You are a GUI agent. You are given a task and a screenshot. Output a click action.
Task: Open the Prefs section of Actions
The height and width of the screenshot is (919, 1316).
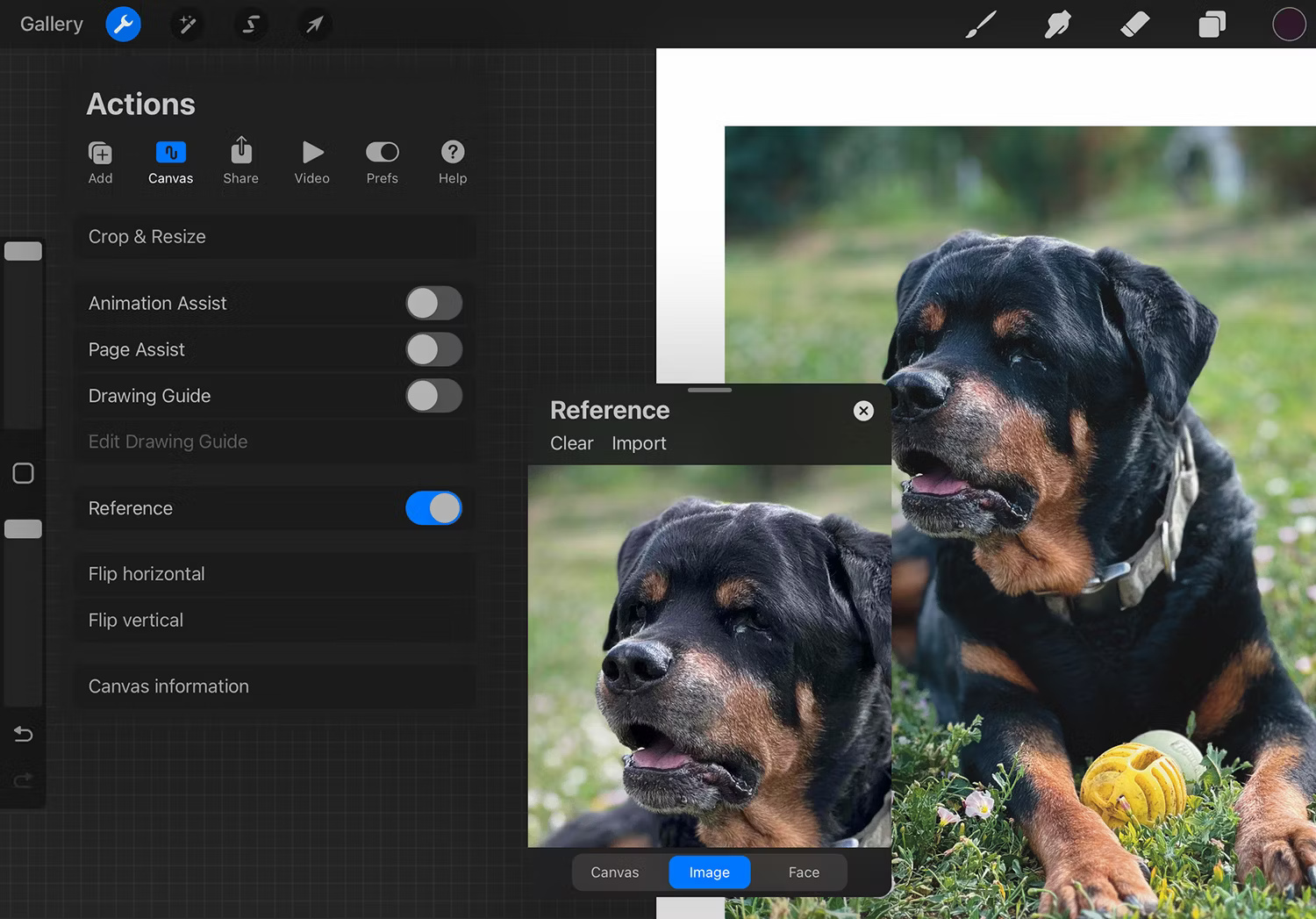[382, 162]
